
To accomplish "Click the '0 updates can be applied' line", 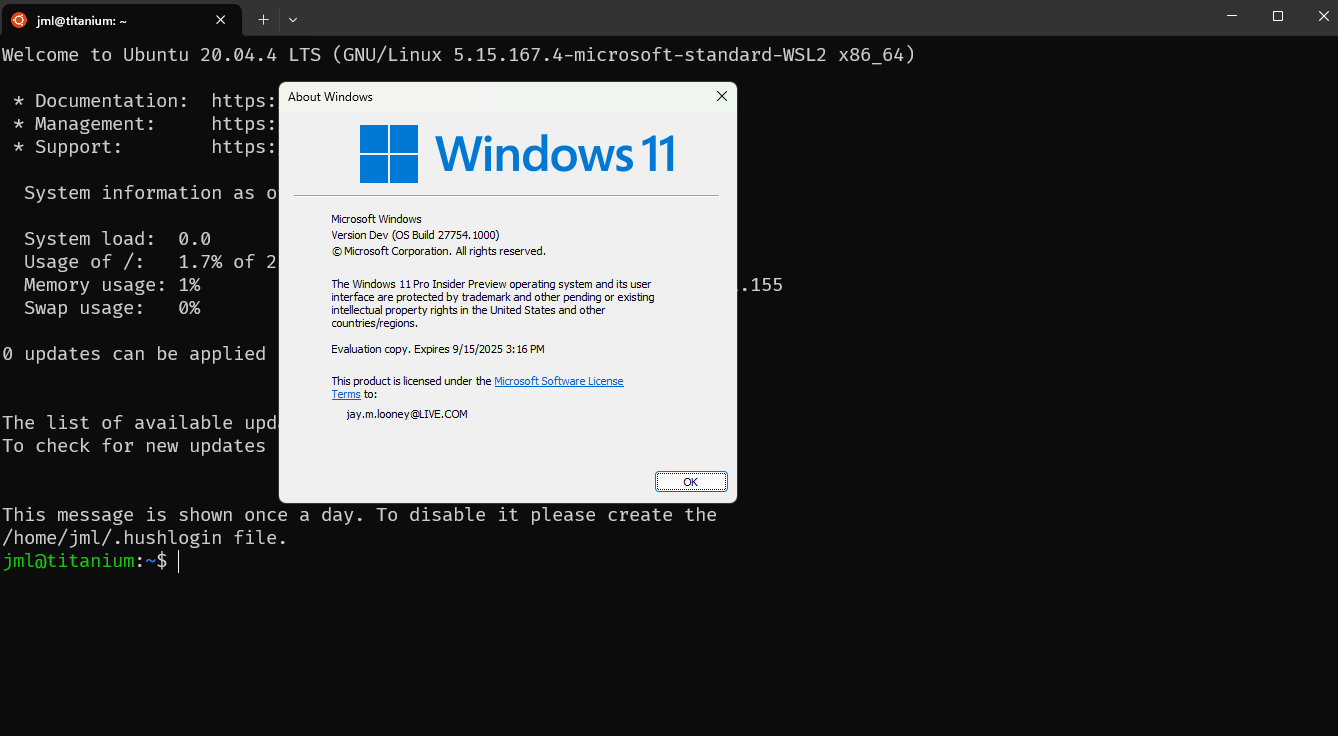I will point(134,354).
